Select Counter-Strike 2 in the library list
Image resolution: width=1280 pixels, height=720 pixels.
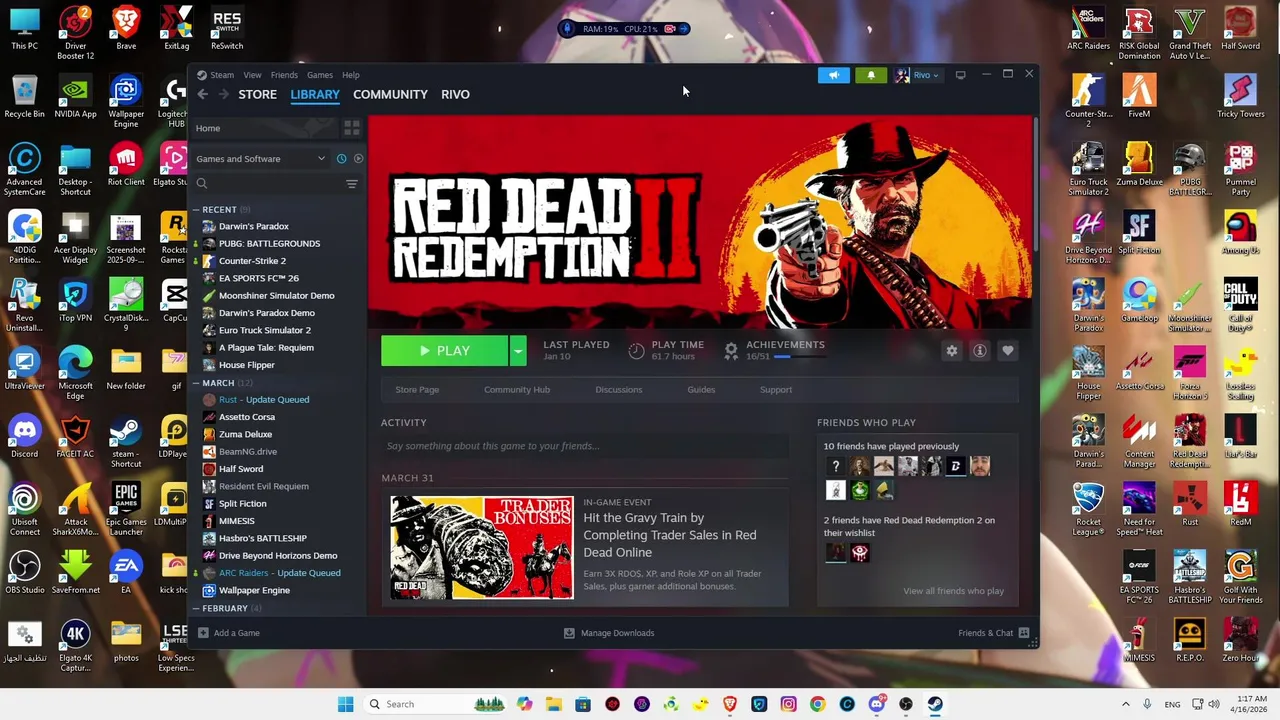pyautogui.click(x=252, y=261)
